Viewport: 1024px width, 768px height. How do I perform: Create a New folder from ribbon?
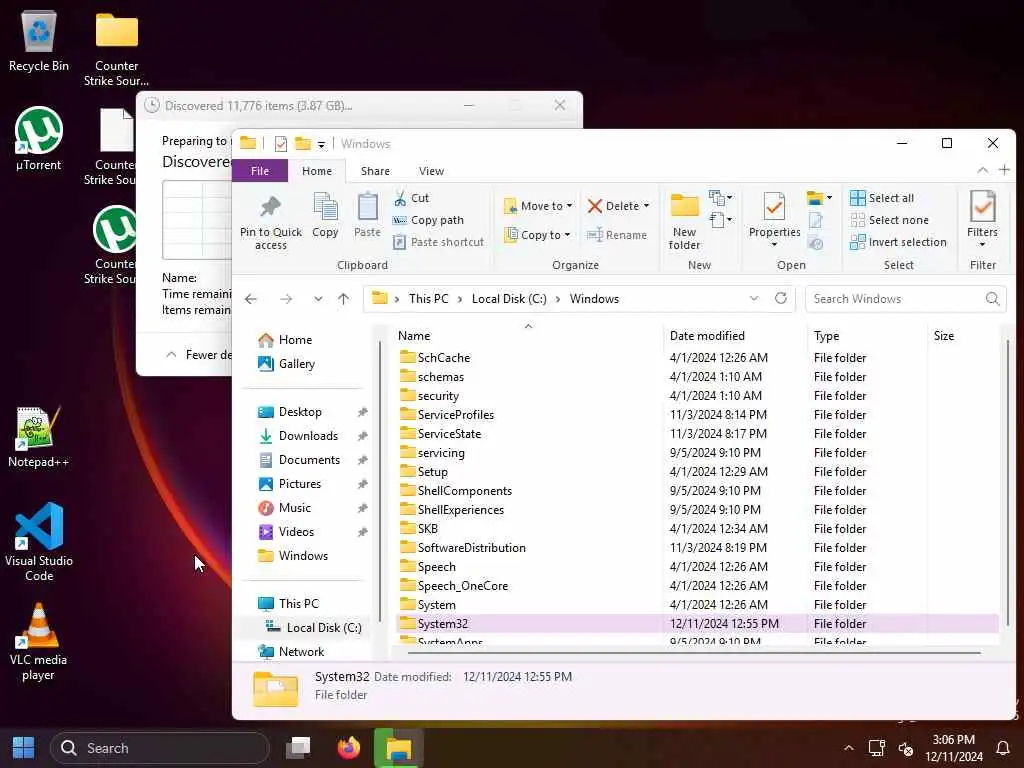pyautogui.click(x=684, y=222)
